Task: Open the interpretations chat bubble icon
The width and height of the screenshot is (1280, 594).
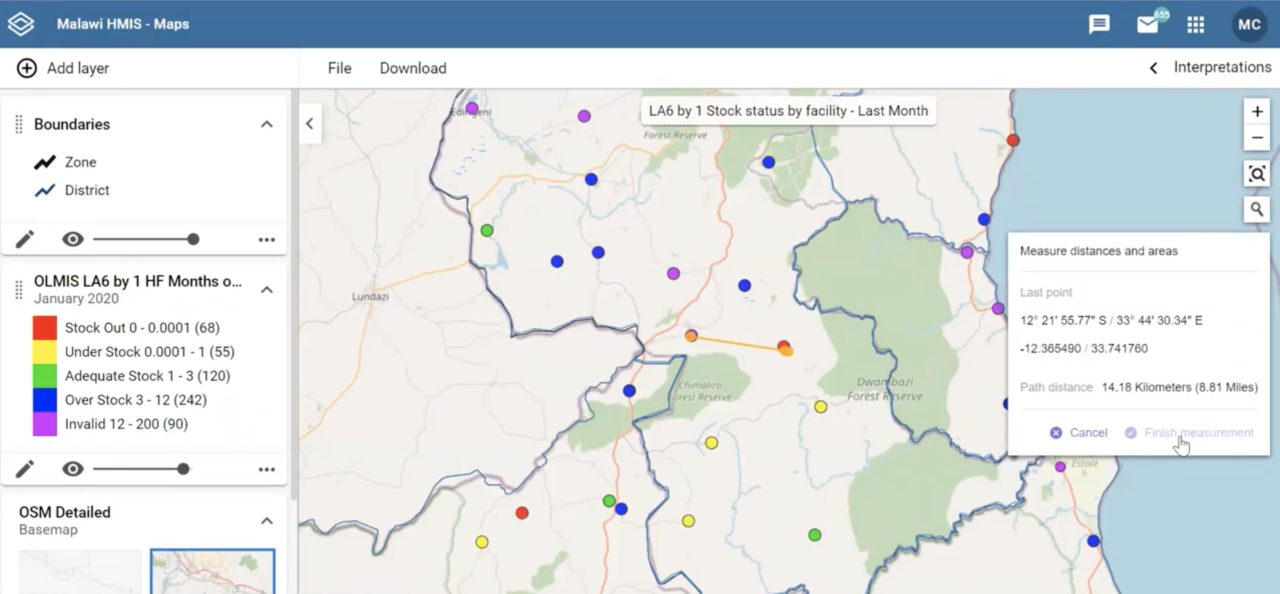Action: pyautogui.click(x=1099, y=24)
